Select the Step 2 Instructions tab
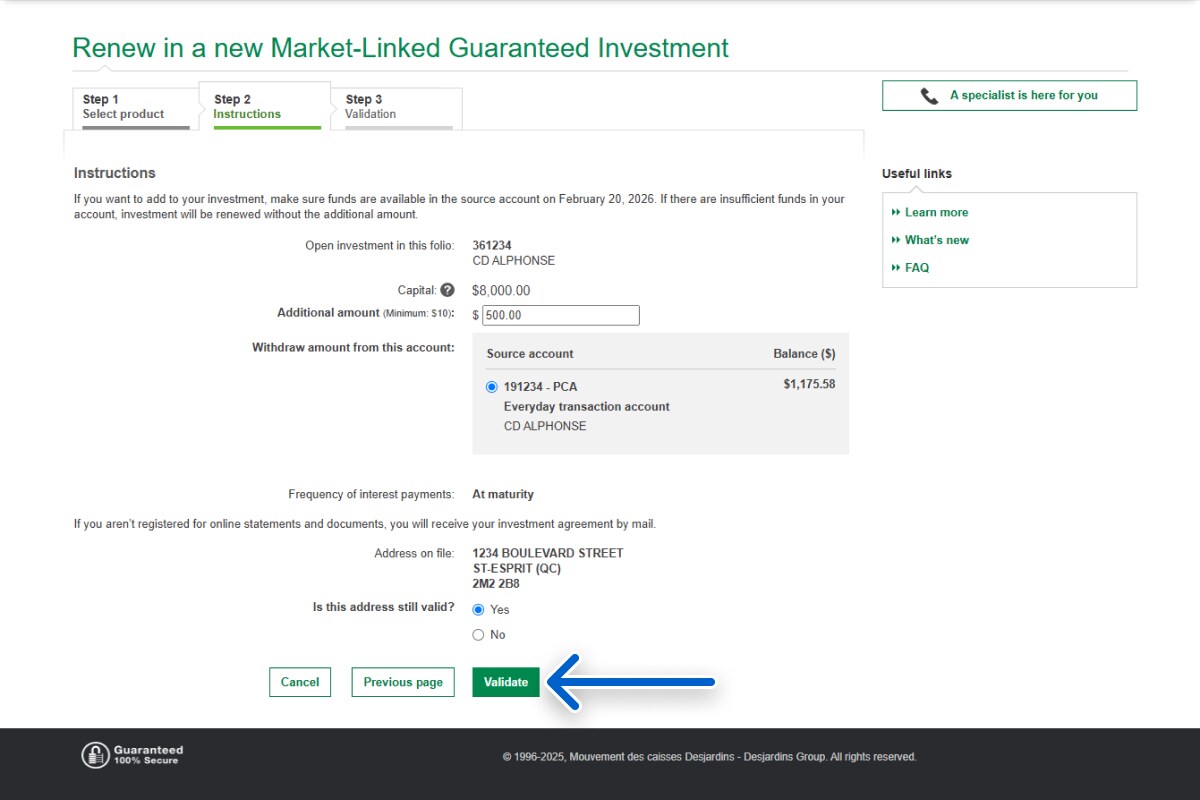This screenshot has width=1200, height=800. [x=264, y=107]
